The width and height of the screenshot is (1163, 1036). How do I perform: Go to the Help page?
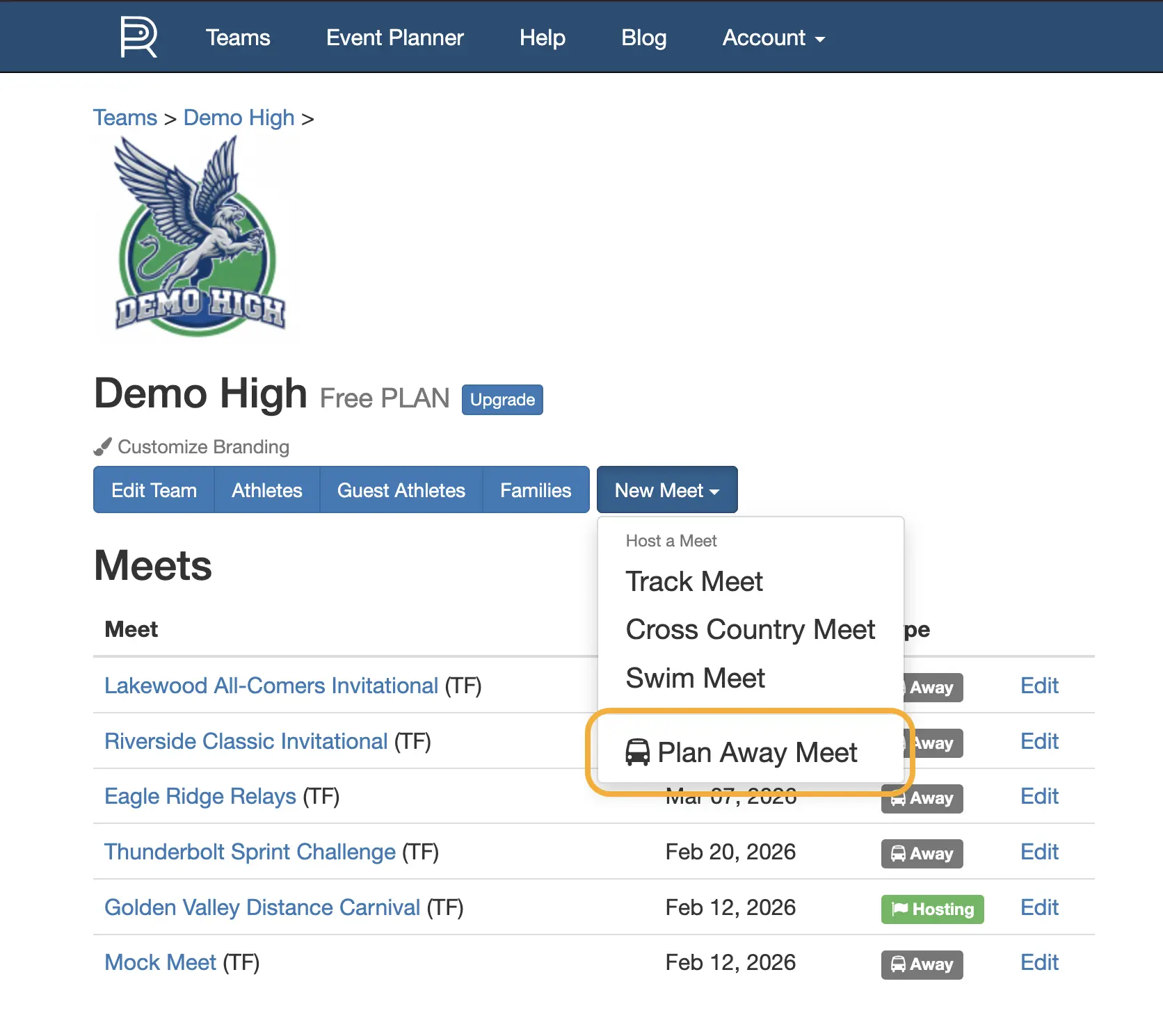[x=543, y=38]
